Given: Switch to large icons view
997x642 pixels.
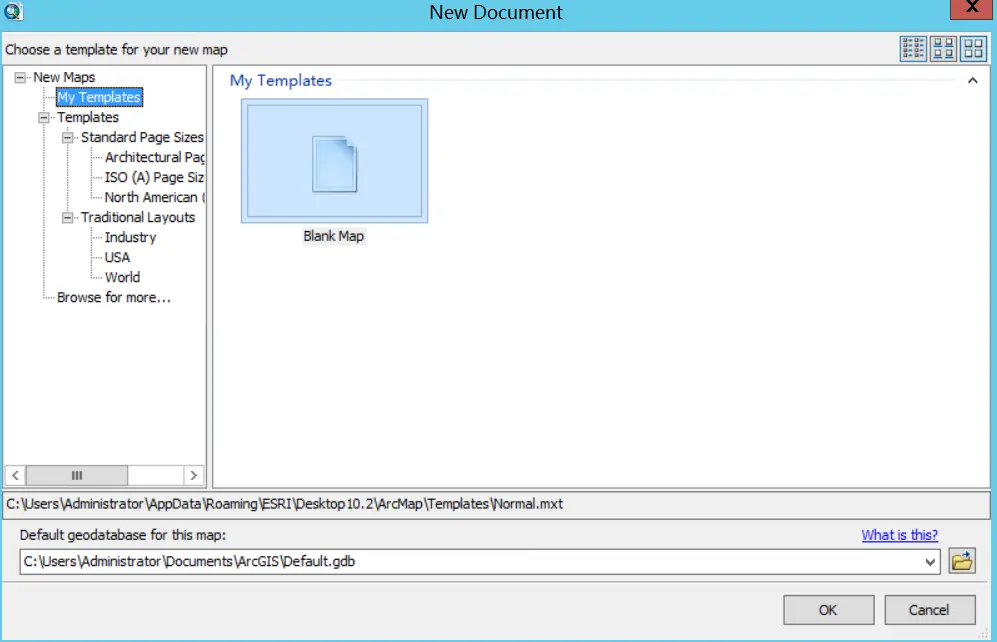Looking at the screenshot, I should tap(973, 48).
